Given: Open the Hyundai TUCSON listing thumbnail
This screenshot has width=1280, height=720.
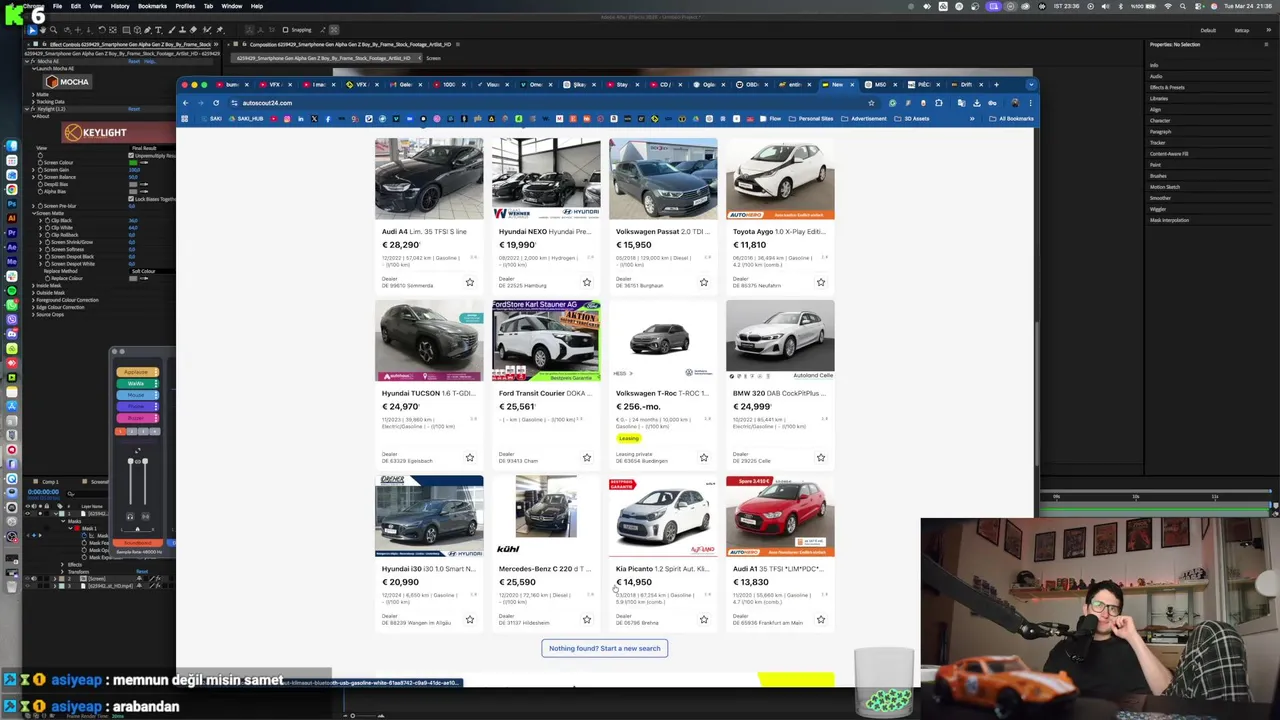Looking at the screenshot, I should pos(429,340).
